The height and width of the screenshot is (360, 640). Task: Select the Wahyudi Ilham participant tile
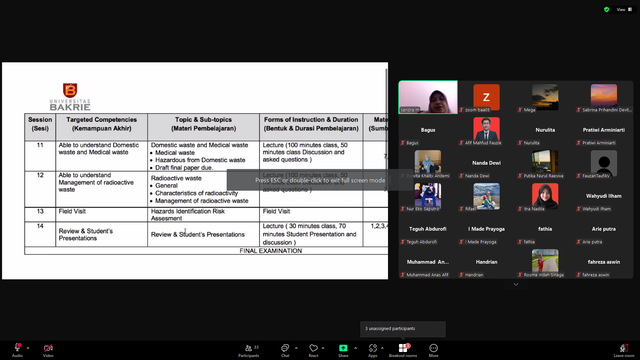pos(604,196)
